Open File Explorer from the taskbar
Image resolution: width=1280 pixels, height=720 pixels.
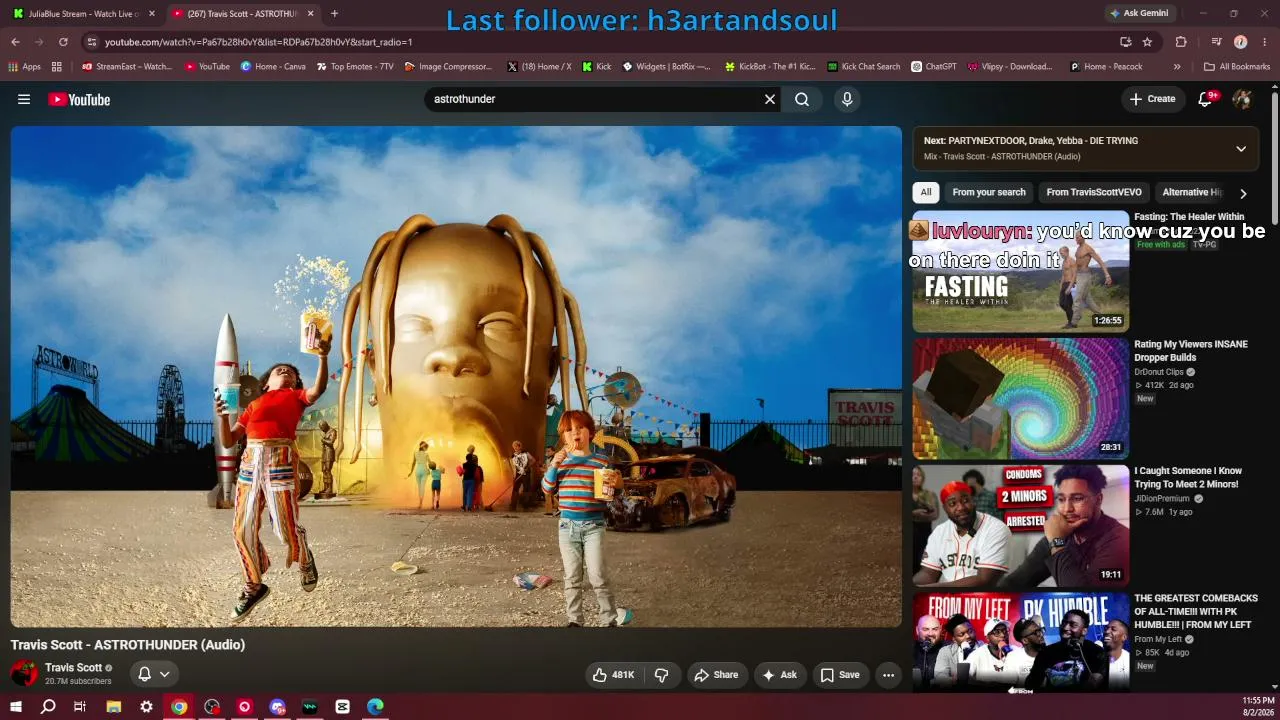pos(113,706)
